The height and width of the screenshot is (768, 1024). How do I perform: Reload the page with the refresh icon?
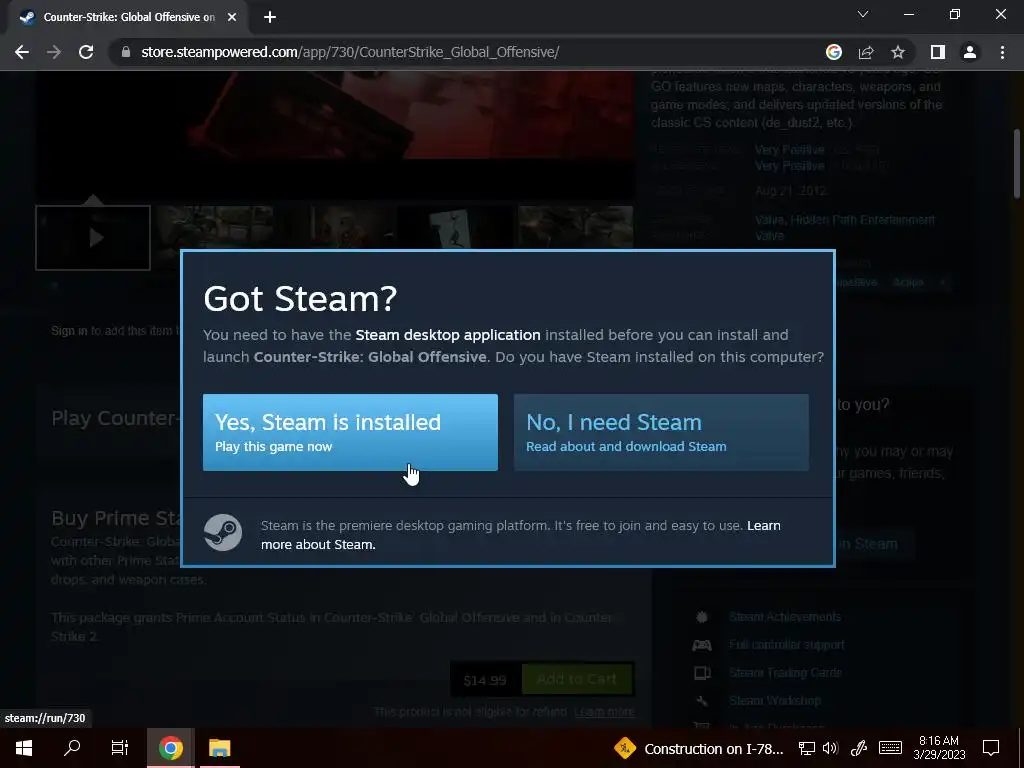(86, 52)
